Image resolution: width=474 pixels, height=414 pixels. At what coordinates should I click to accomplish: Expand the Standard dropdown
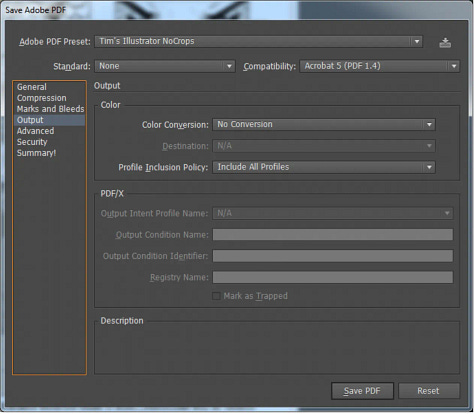pyautogui.click(x=165, y=66)
